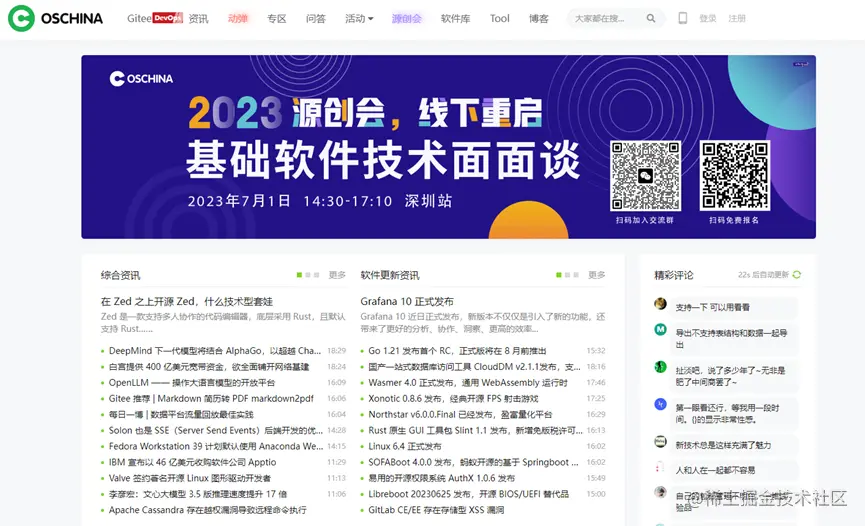Open Rust 原生 GUI Slint 1.1 item
The image size is (865, 526).
pos(476,431)
